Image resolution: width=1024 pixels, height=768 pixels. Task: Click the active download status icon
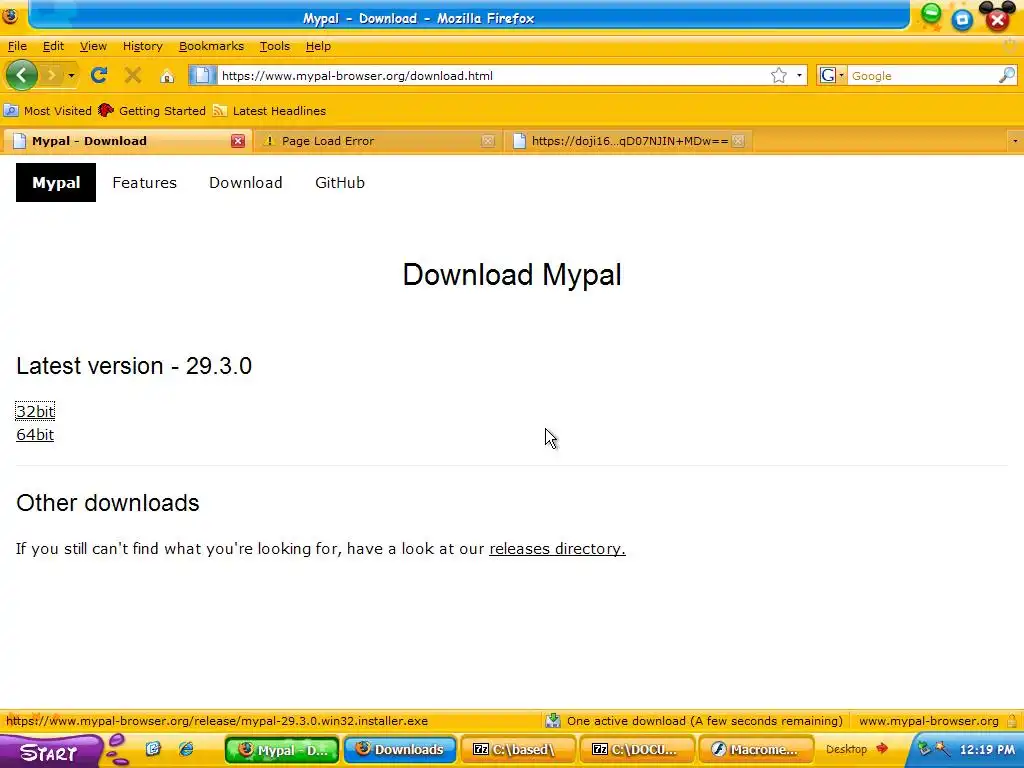[552, 720]
